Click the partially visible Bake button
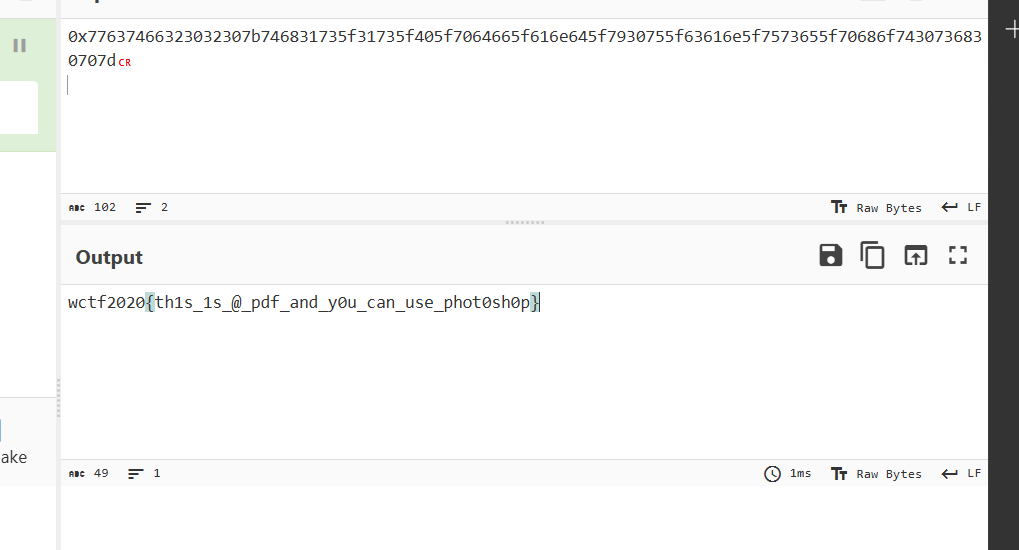This screenshot has height=550, width=1019. tap(13, 457)
